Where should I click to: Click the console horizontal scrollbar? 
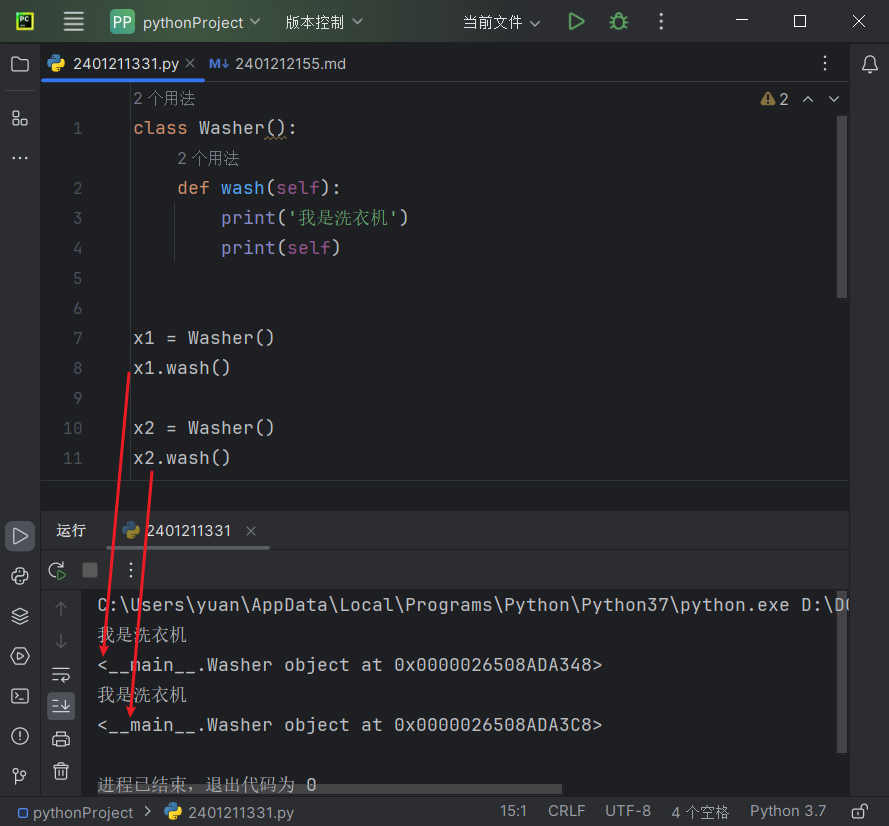pyautogui.click(x=330, y=789)
